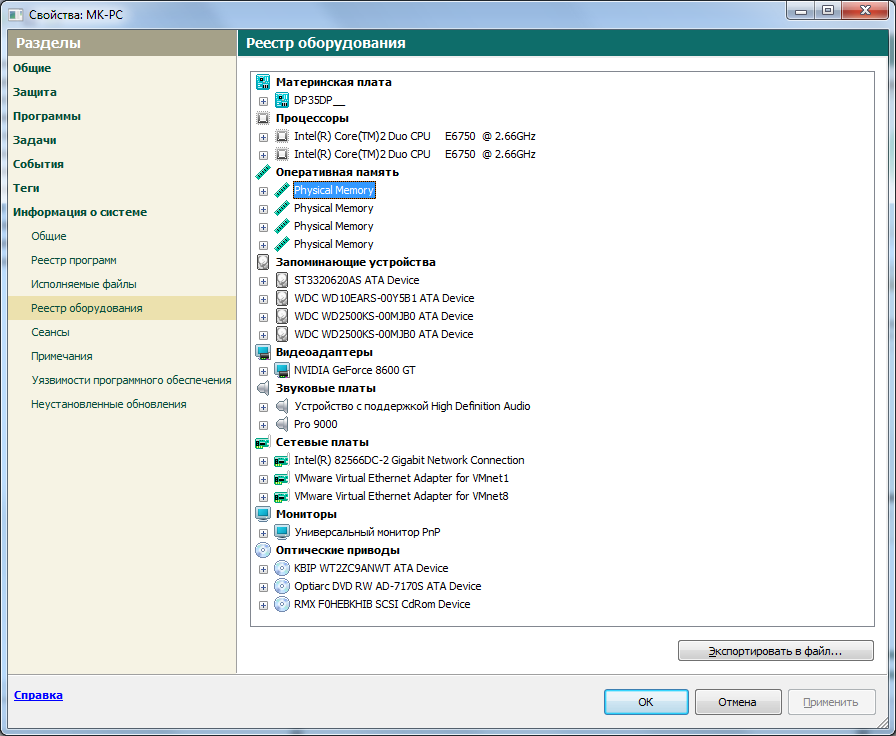Screen dimensions: 896x736
Task: Expand the Intel 82566DC-2 Gigabit Network node
Action: pos(263,461)
